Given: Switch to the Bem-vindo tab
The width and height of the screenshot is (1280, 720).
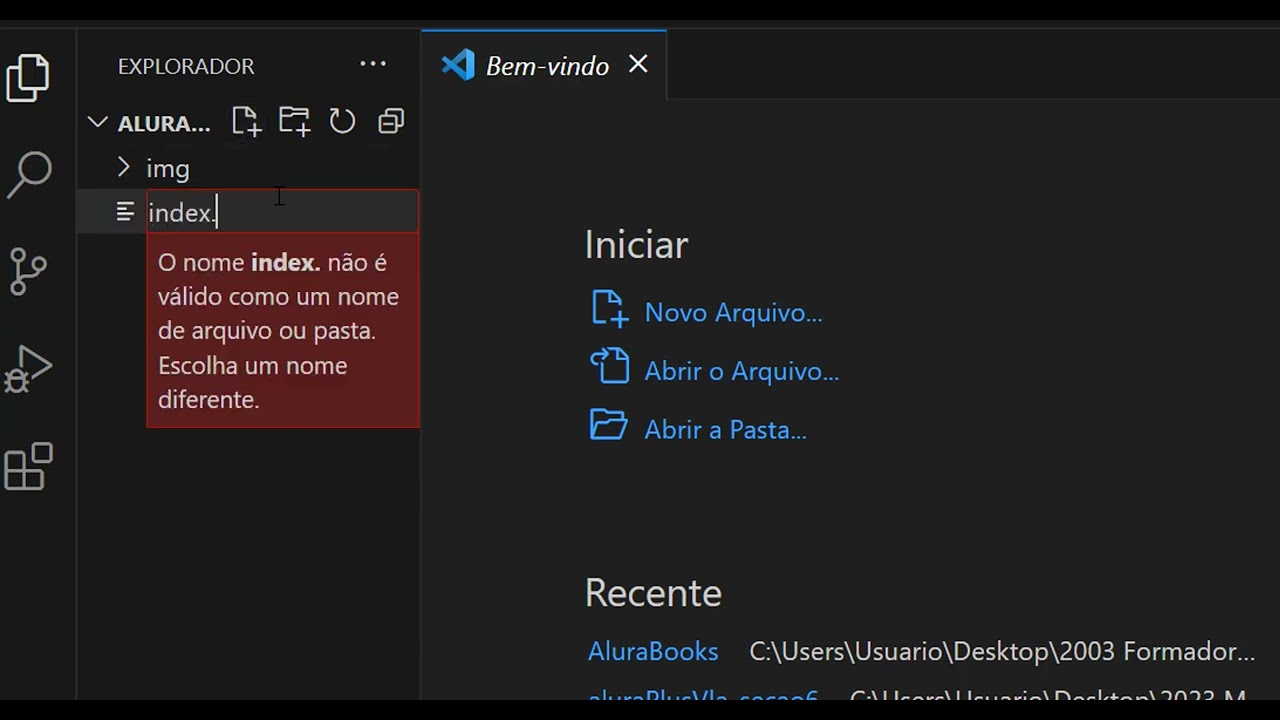Looking at the screenshot, I should point(547,66).
